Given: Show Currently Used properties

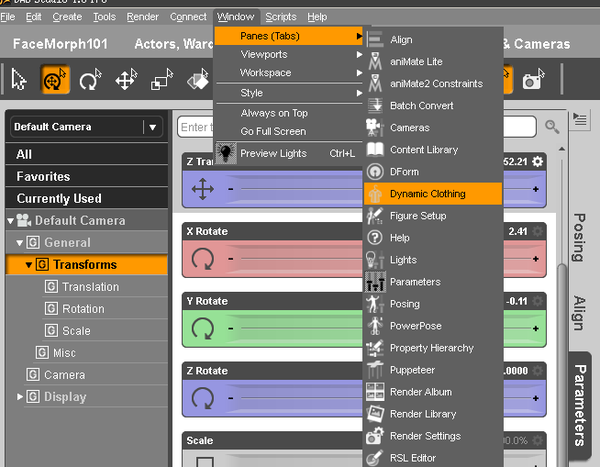Looking at the screenshot, I should coord(87,198).
